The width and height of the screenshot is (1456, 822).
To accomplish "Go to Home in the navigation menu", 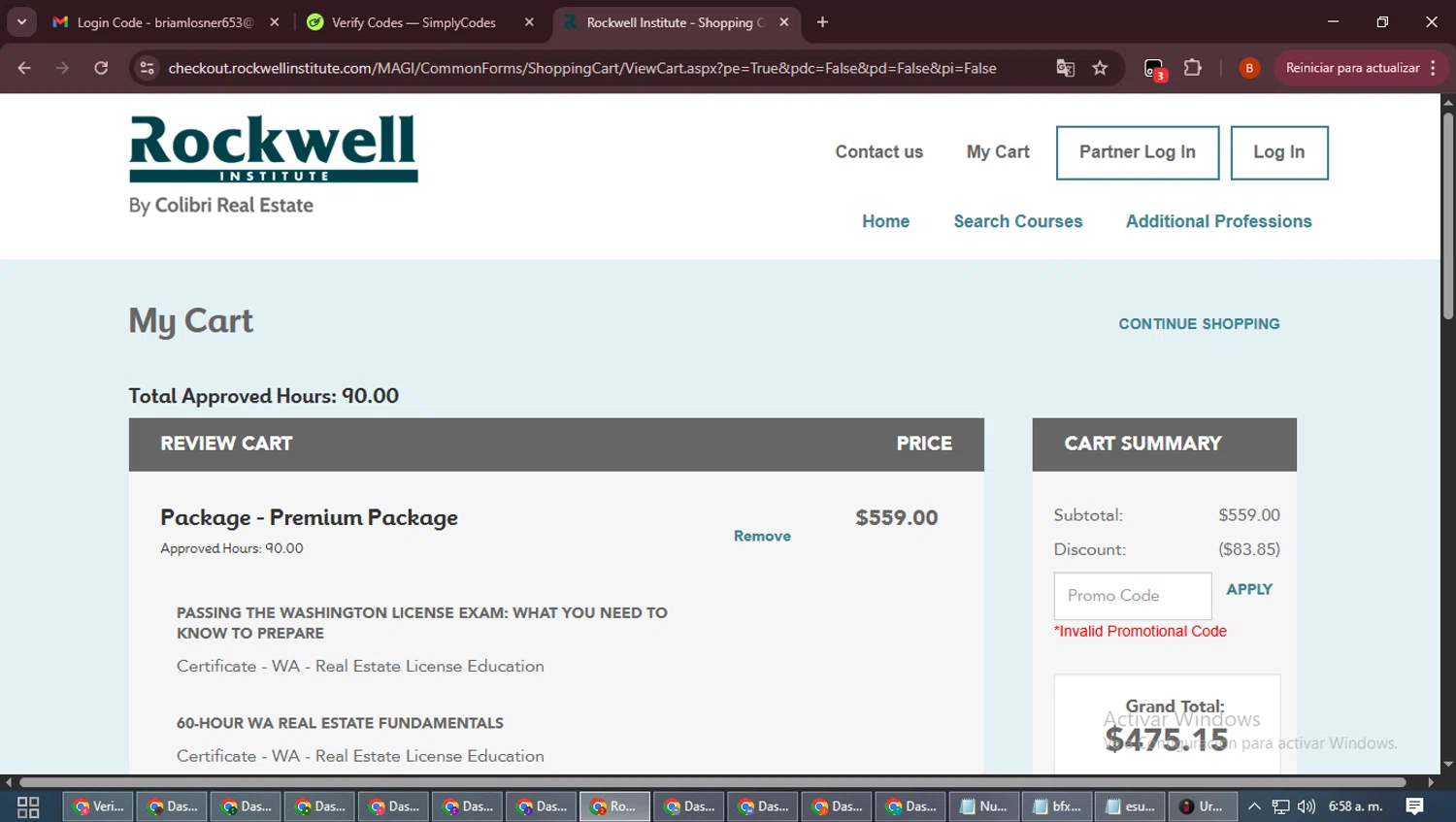I will (x=885, y=221).
